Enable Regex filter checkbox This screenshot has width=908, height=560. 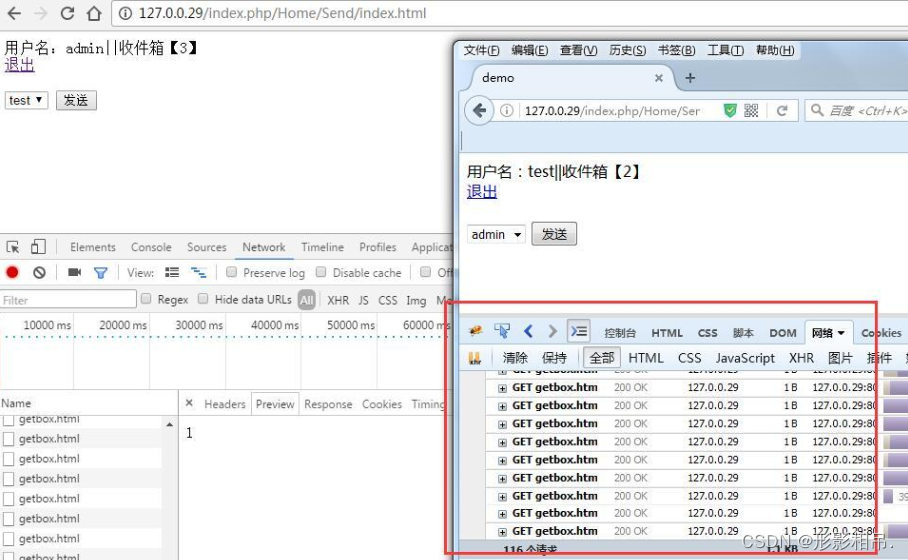click(146, 299)
